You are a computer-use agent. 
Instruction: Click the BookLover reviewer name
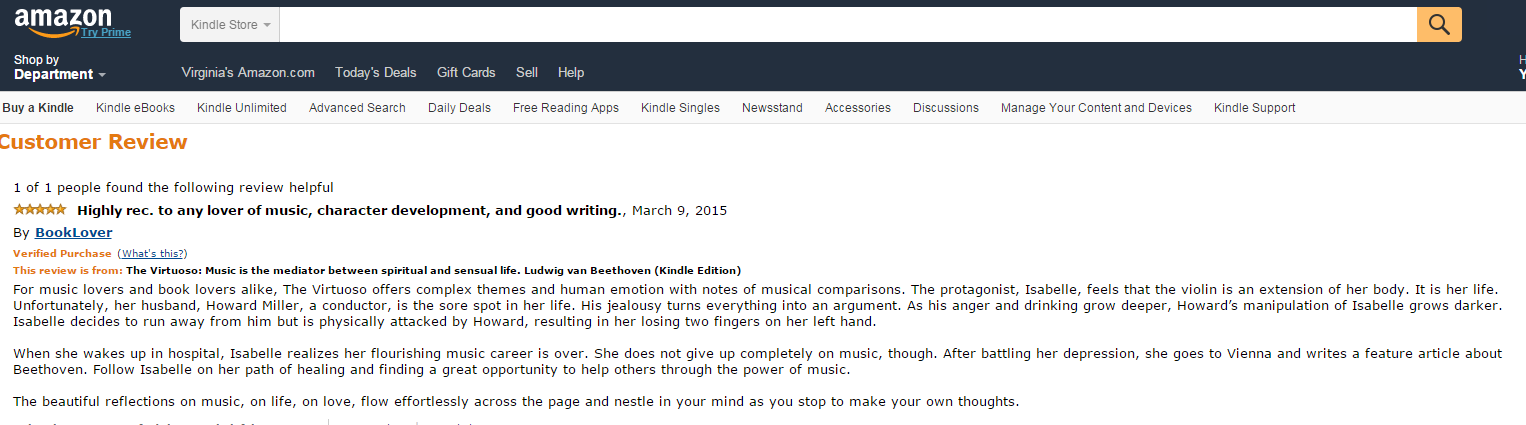point(73,233)
